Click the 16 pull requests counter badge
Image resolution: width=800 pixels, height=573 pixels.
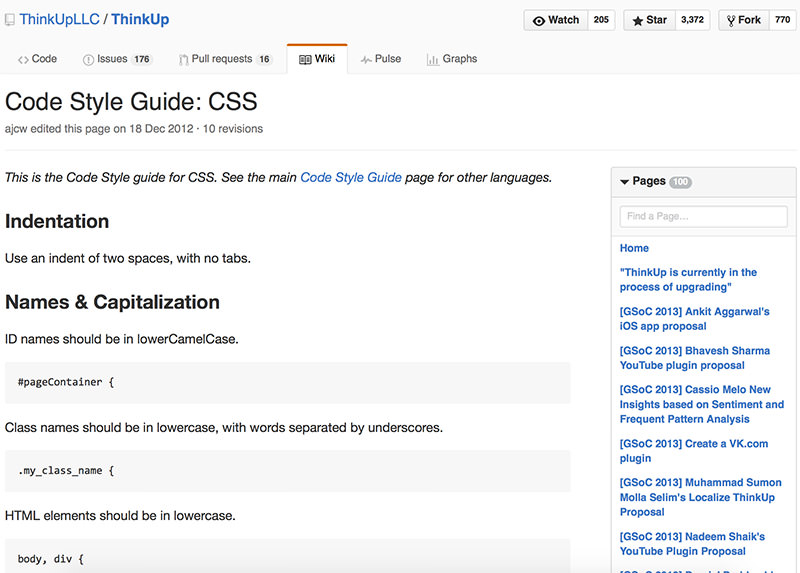point(264,59)
